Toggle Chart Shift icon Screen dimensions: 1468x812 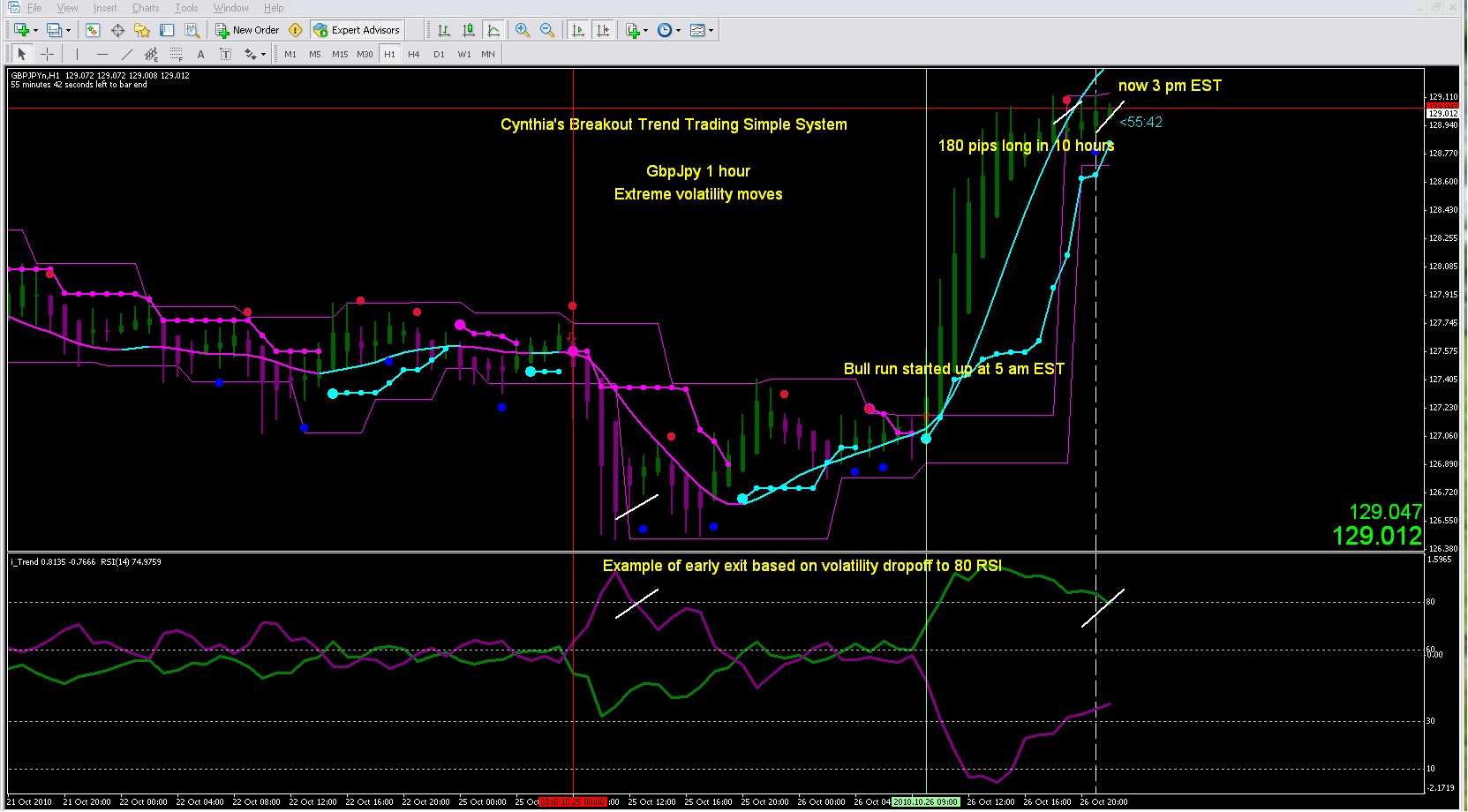pos(603,30)
